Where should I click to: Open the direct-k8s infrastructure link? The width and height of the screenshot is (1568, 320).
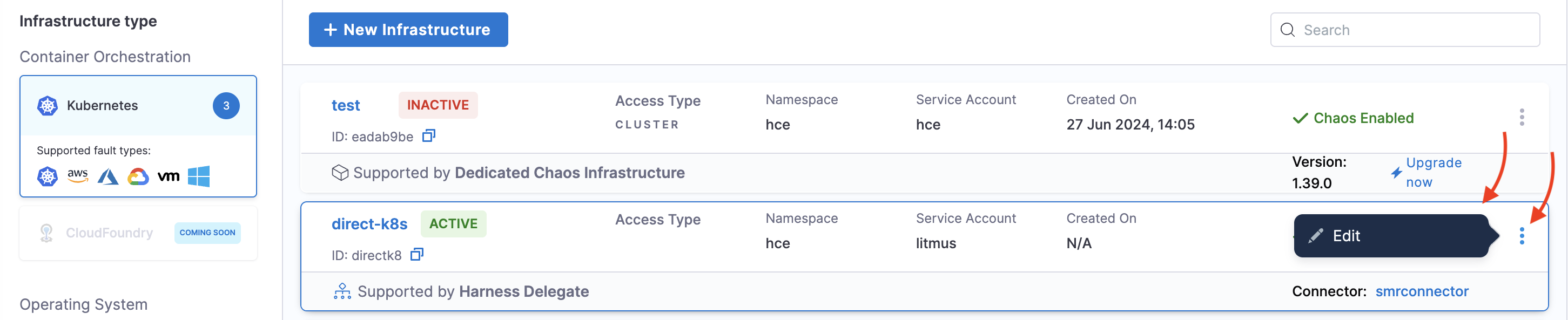(369, 224)
